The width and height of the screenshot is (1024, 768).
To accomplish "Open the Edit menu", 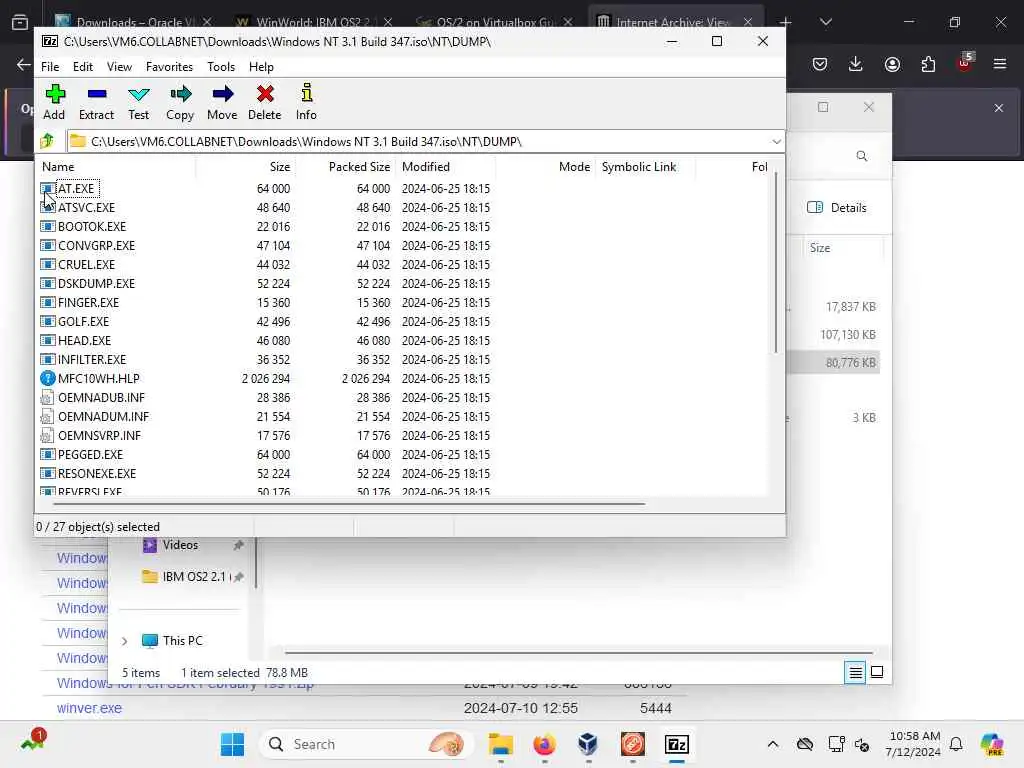I will point(82,67).
